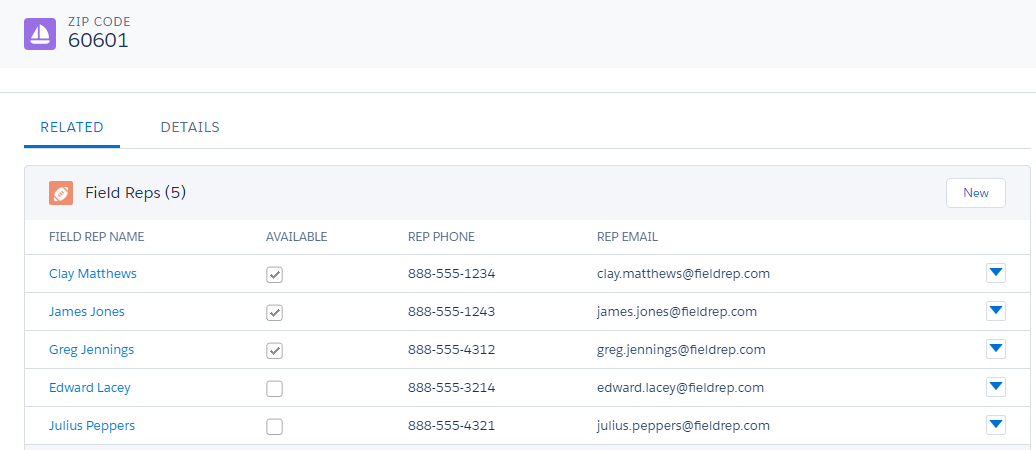Click the Field Rep Name column header
1036x450 pixels.
point(96,237)
